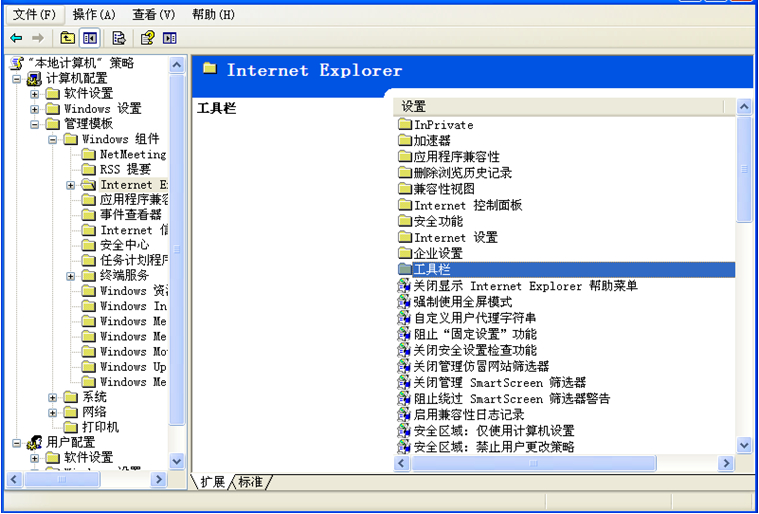Expand the 系统 tree node

[53, 397]
